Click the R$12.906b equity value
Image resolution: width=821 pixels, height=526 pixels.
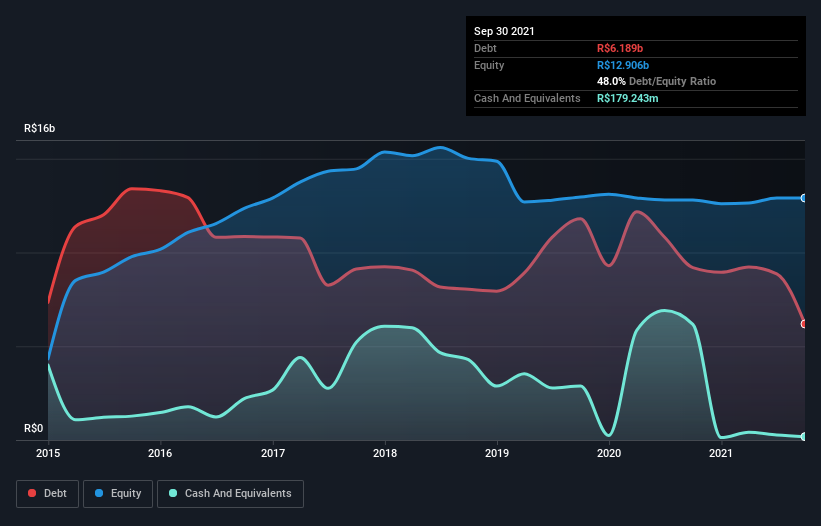coord(623,65)
